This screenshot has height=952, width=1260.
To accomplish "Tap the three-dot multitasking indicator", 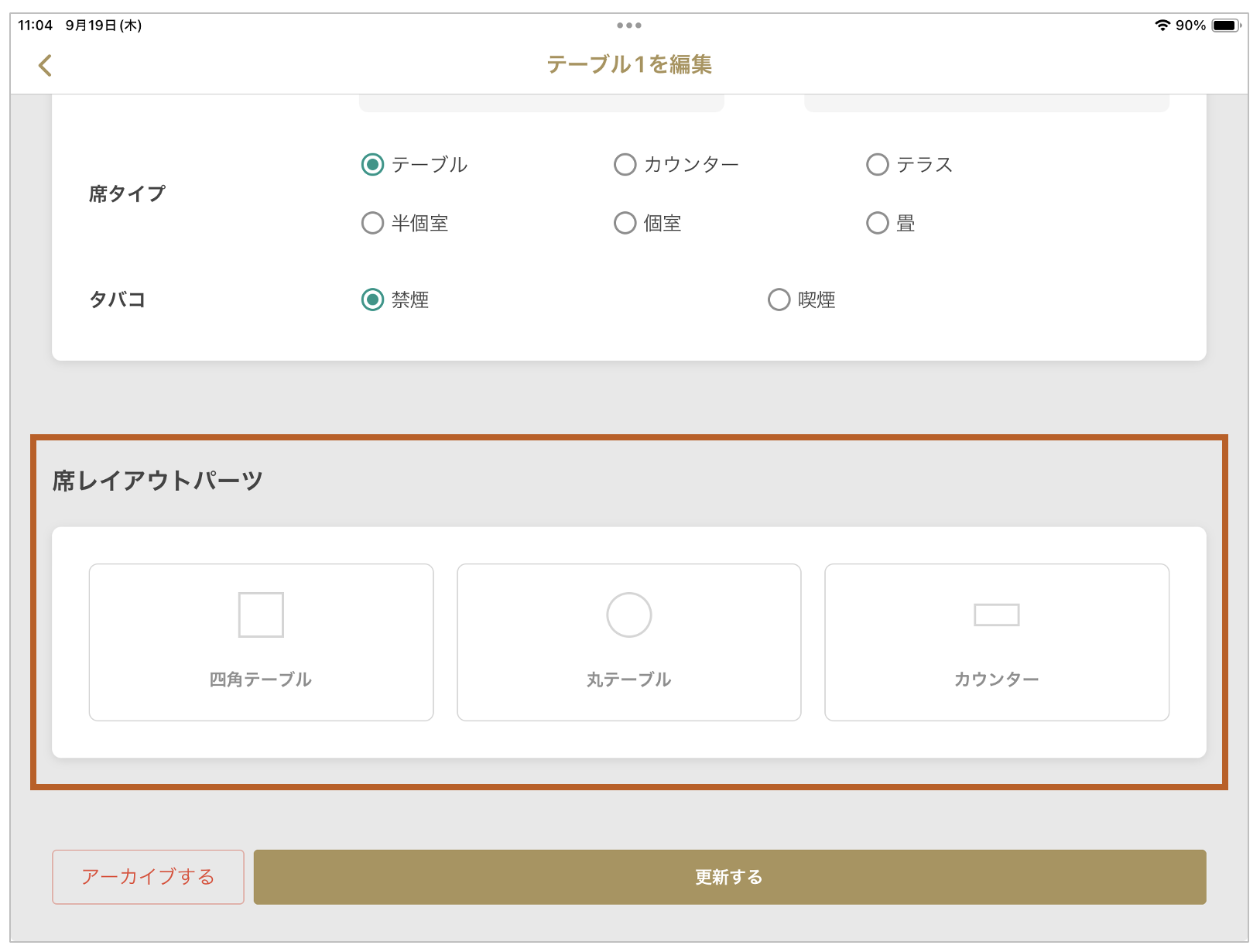I will 628,26.
